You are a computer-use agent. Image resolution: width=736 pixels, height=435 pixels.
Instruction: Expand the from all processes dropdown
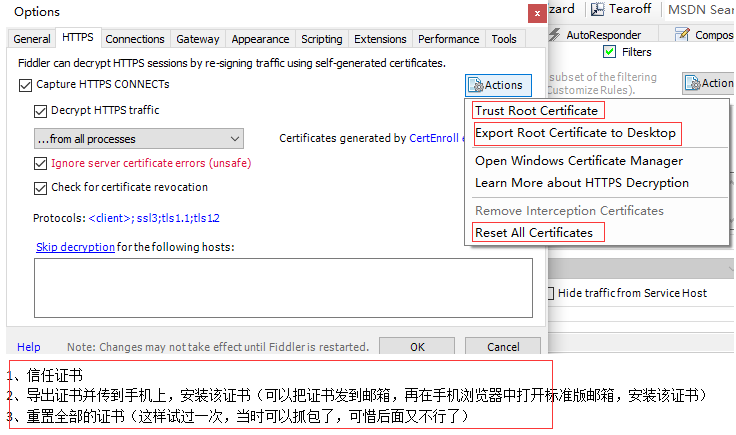pyautogui.click(x=139, y=138)
